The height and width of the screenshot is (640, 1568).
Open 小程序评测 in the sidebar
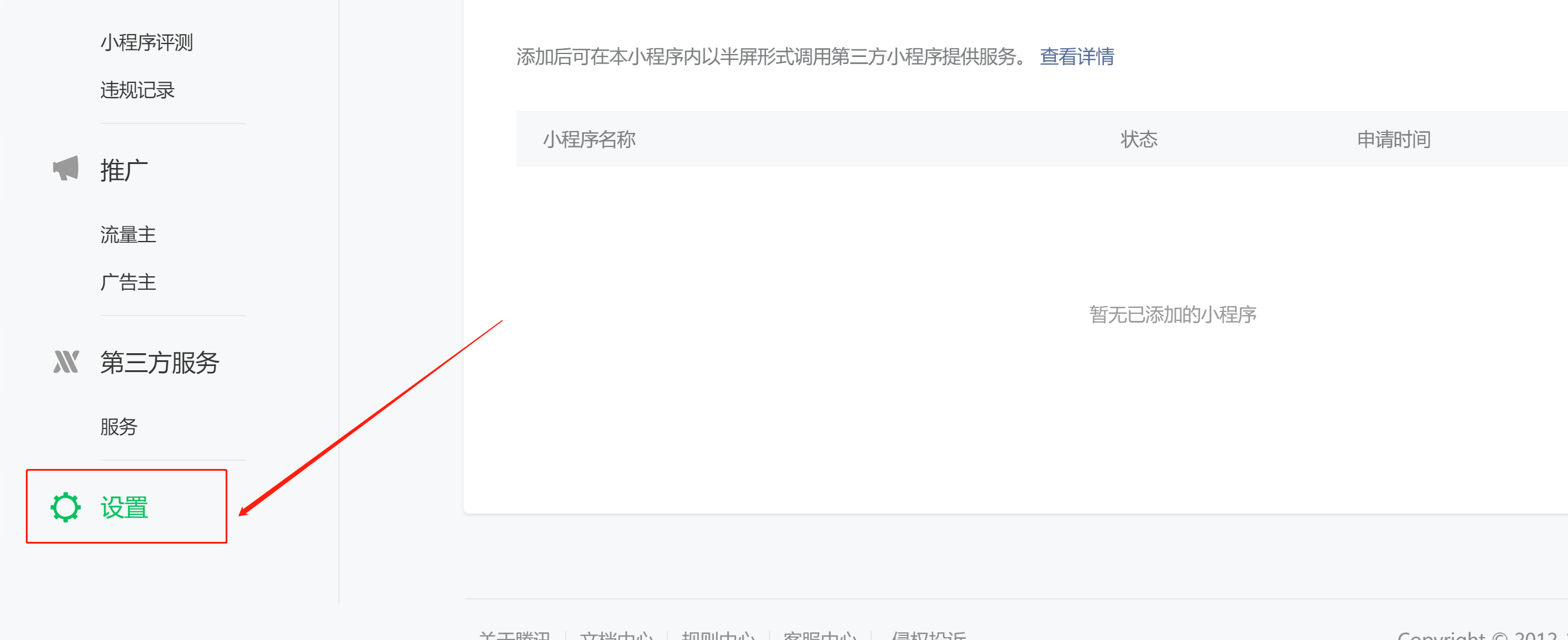[x=146, y=43]
